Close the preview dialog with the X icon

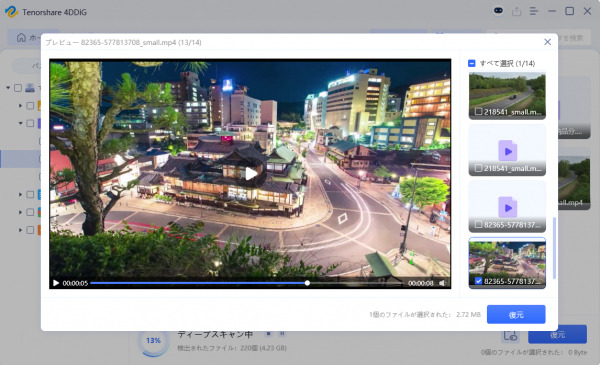tap(548, 42)
